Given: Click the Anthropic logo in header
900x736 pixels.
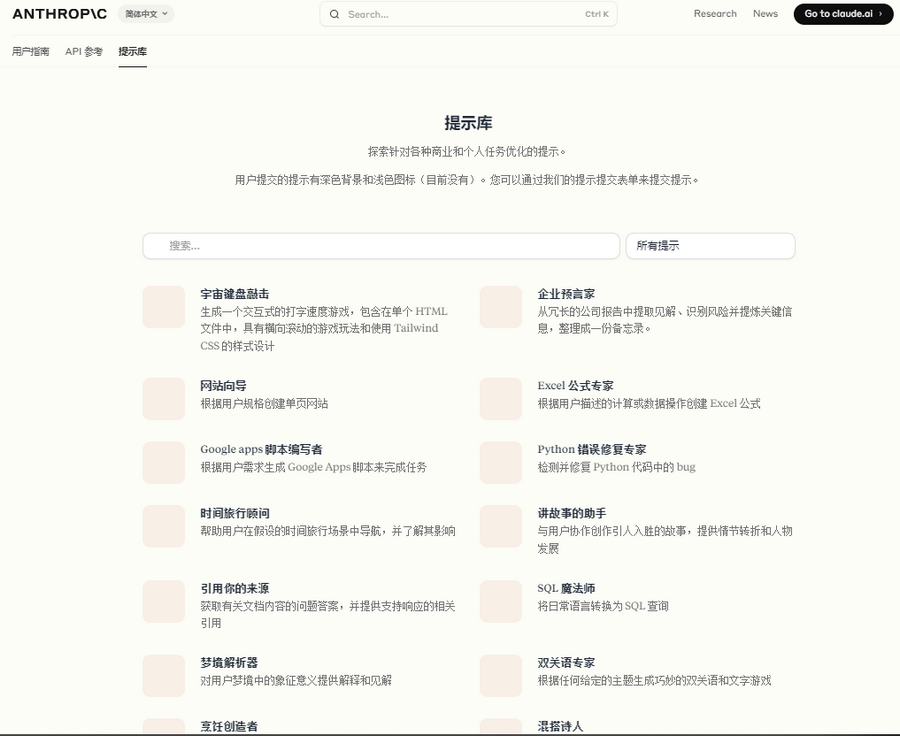Looking at the screenshot, I should point(59,14).
